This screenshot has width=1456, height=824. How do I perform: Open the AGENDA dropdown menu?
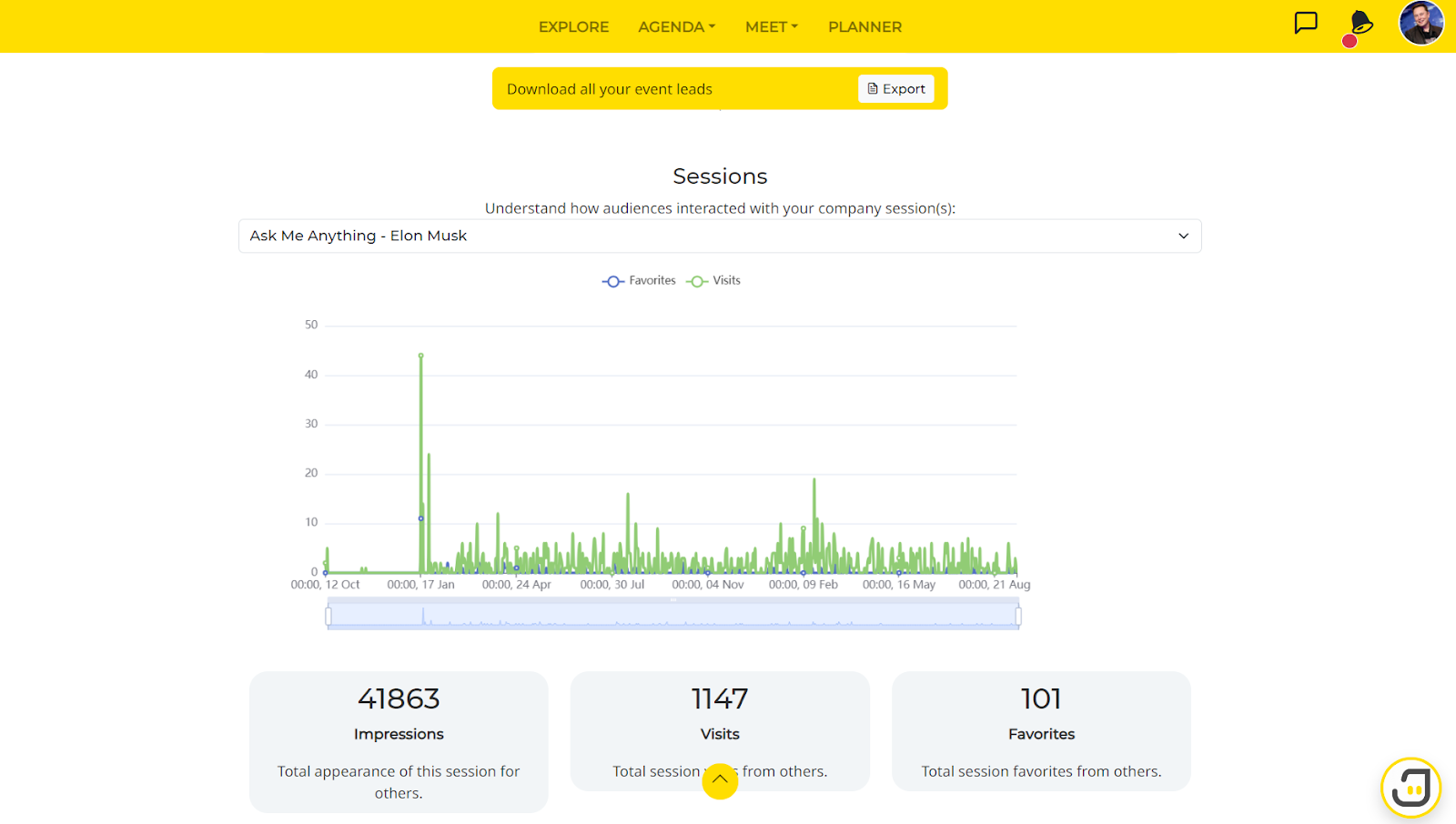point(677,27)
